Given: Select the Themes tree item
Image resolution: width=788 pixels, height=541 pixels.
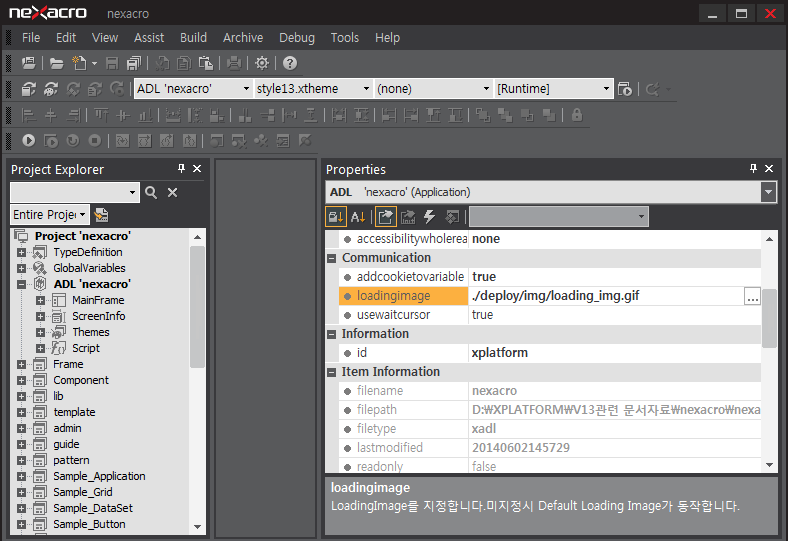Looking at the screenshot, I should pyautogui.click(x=90, y=332).
